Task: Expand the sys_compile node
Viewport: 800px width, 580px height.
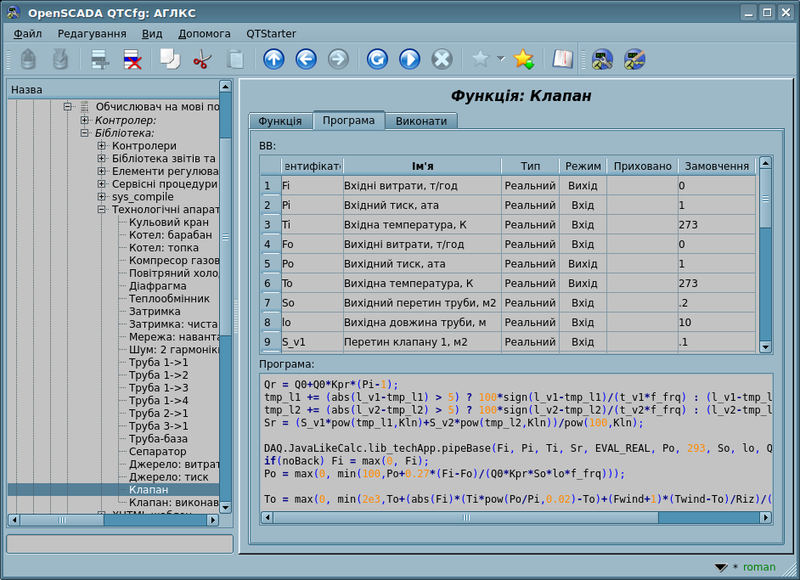Action: (x=102, y=196)
